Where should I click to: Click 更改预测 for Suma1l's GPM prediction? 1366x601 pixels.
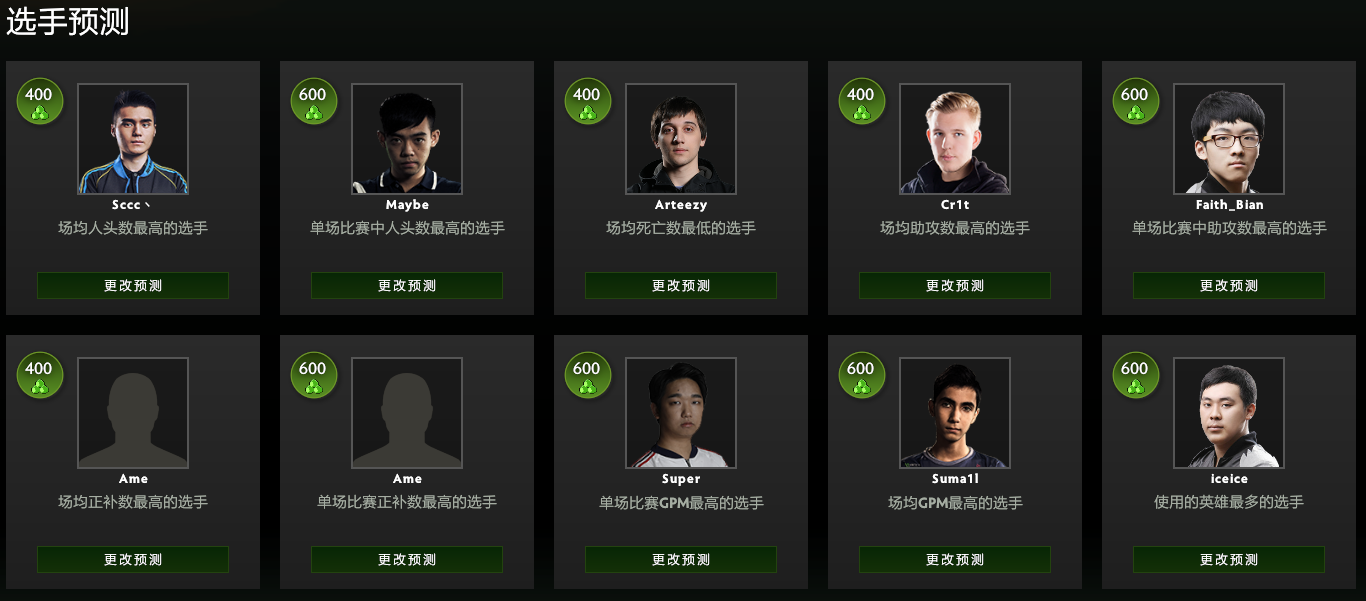pyautogui.click(x=955, y=559)
